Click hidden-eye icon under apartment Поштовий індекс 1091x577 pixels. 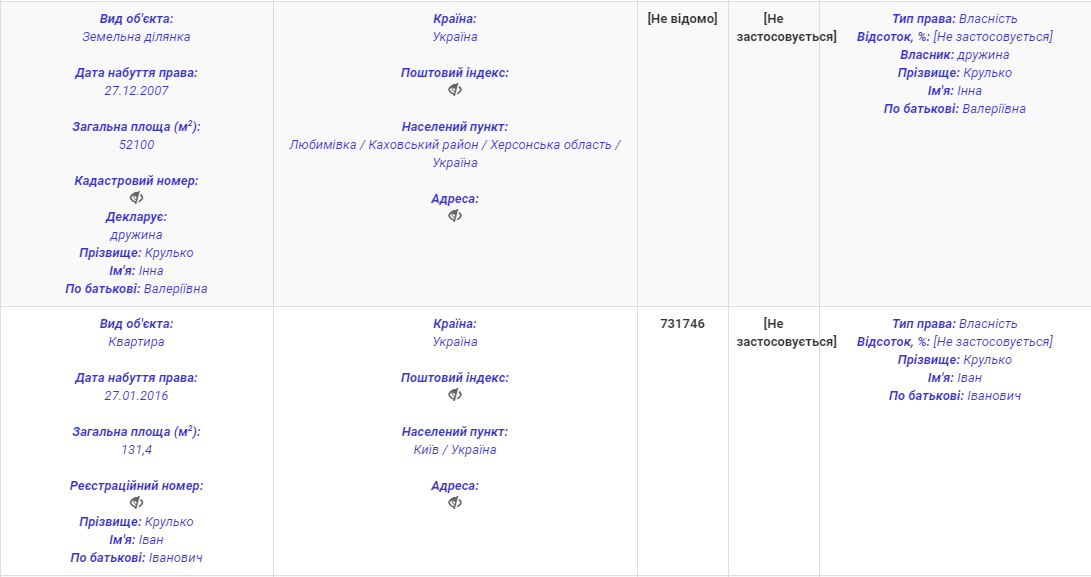455,395
